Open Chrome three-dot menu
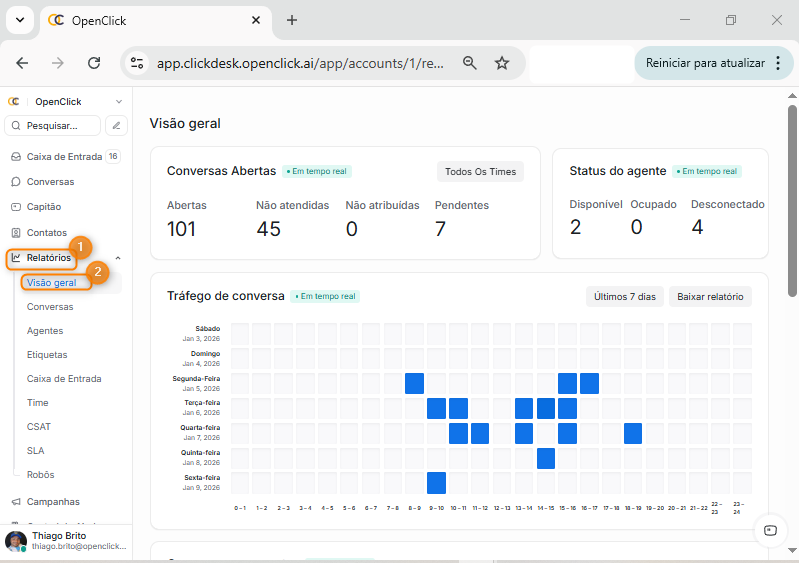The image size is (799, 563). tap(778, 63)
